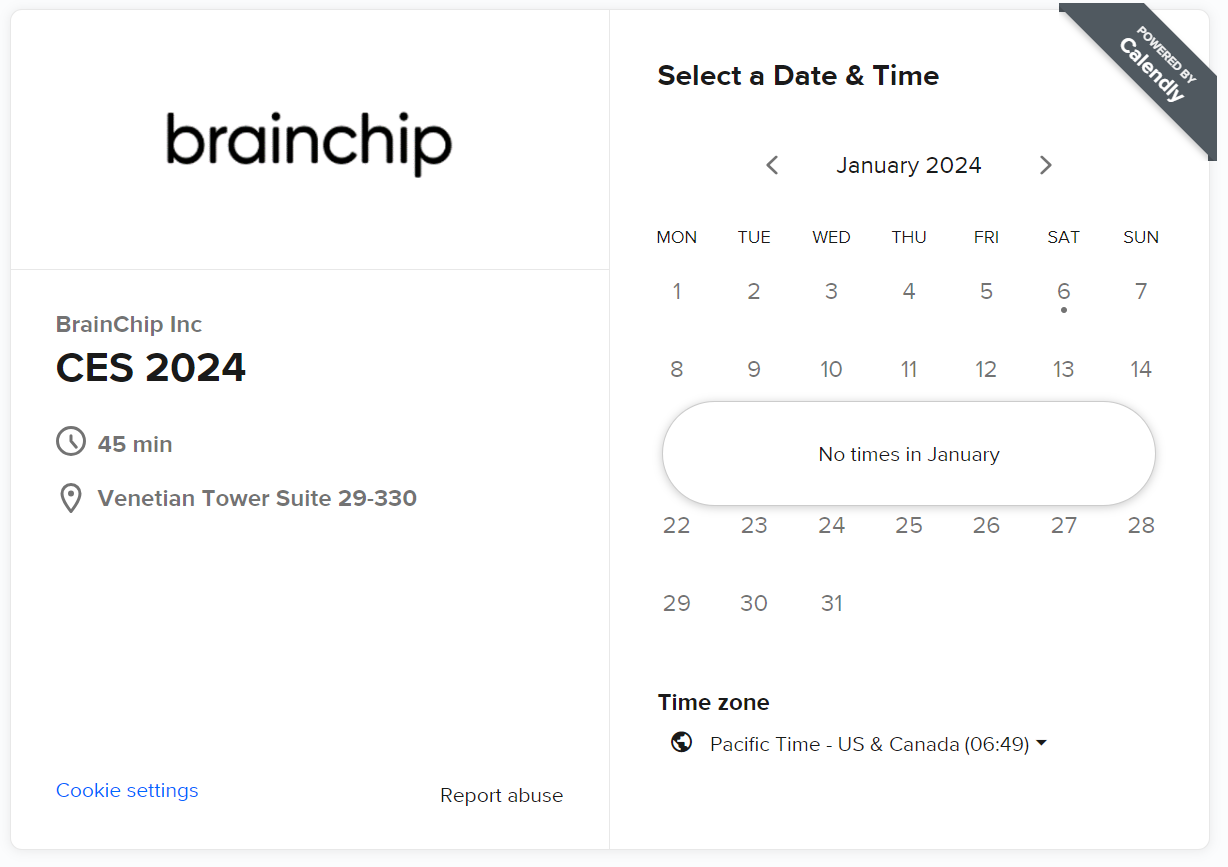Pick January 10 on the calendar

pyautogui.click(x=831, y=370)
